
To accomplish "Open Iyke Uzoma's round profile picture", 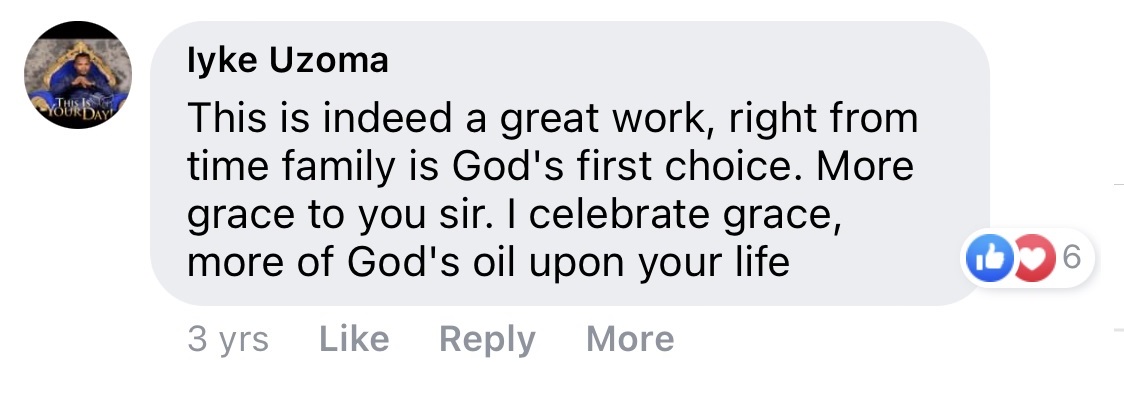I will point(78,75).
